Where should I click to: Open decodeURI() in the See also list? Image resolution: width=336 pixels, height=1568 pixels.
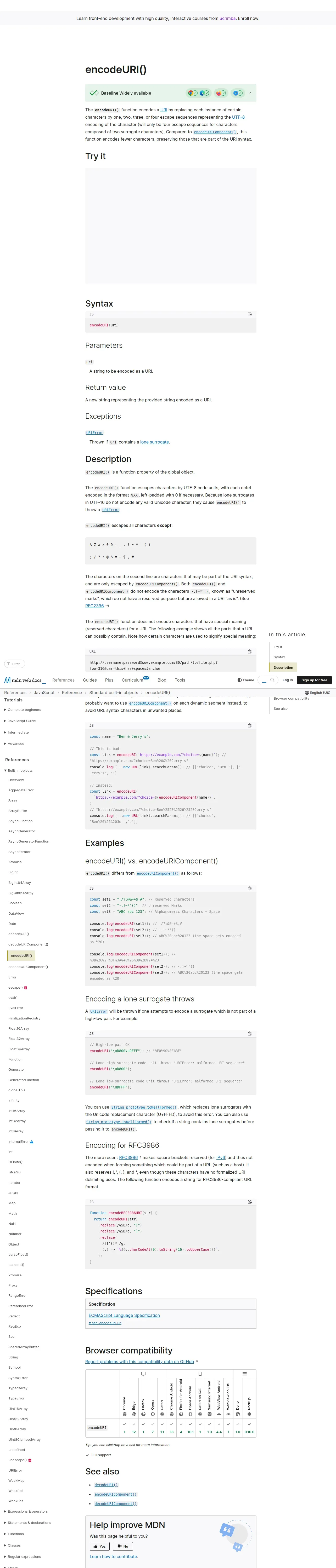tap(106, 1485)
